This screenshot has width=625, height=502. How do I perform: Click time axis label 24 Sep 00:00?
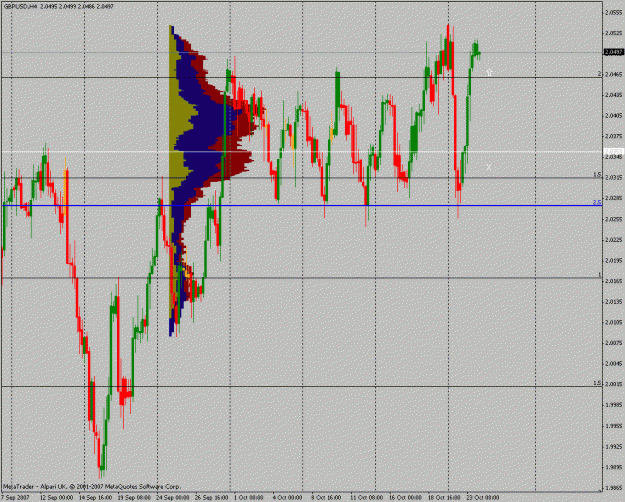coord(173,498)
